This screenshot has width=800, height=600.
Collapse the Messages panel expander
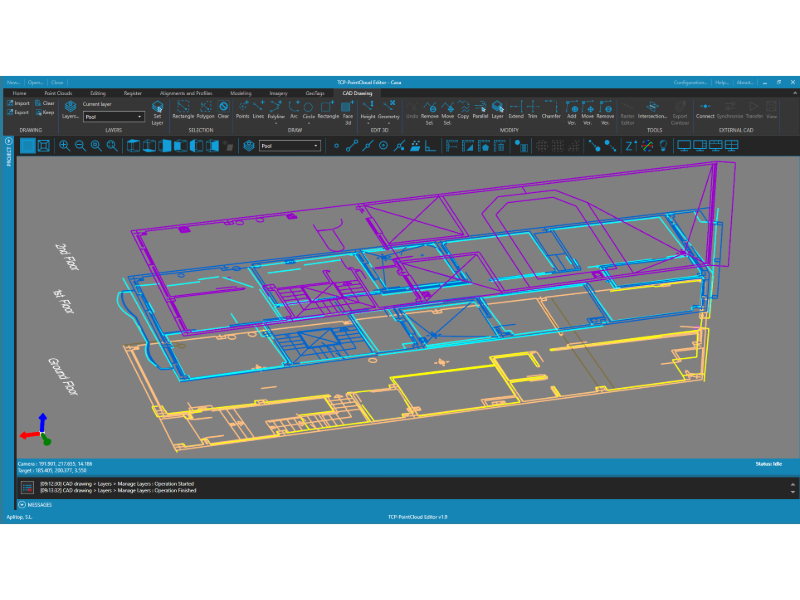coord(22,505)
